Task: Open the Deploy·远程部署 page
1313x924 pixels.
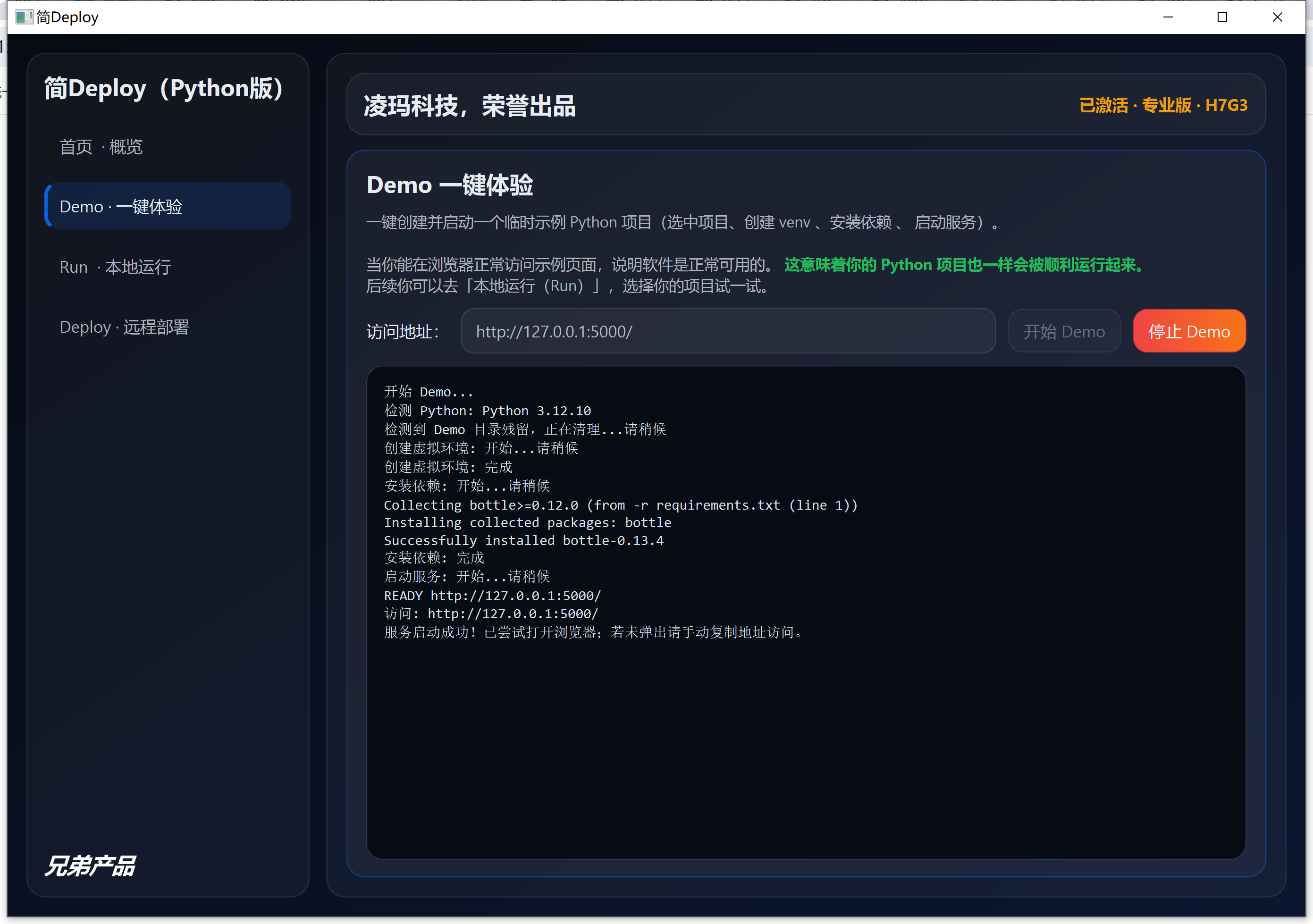Action: point(124,327)
